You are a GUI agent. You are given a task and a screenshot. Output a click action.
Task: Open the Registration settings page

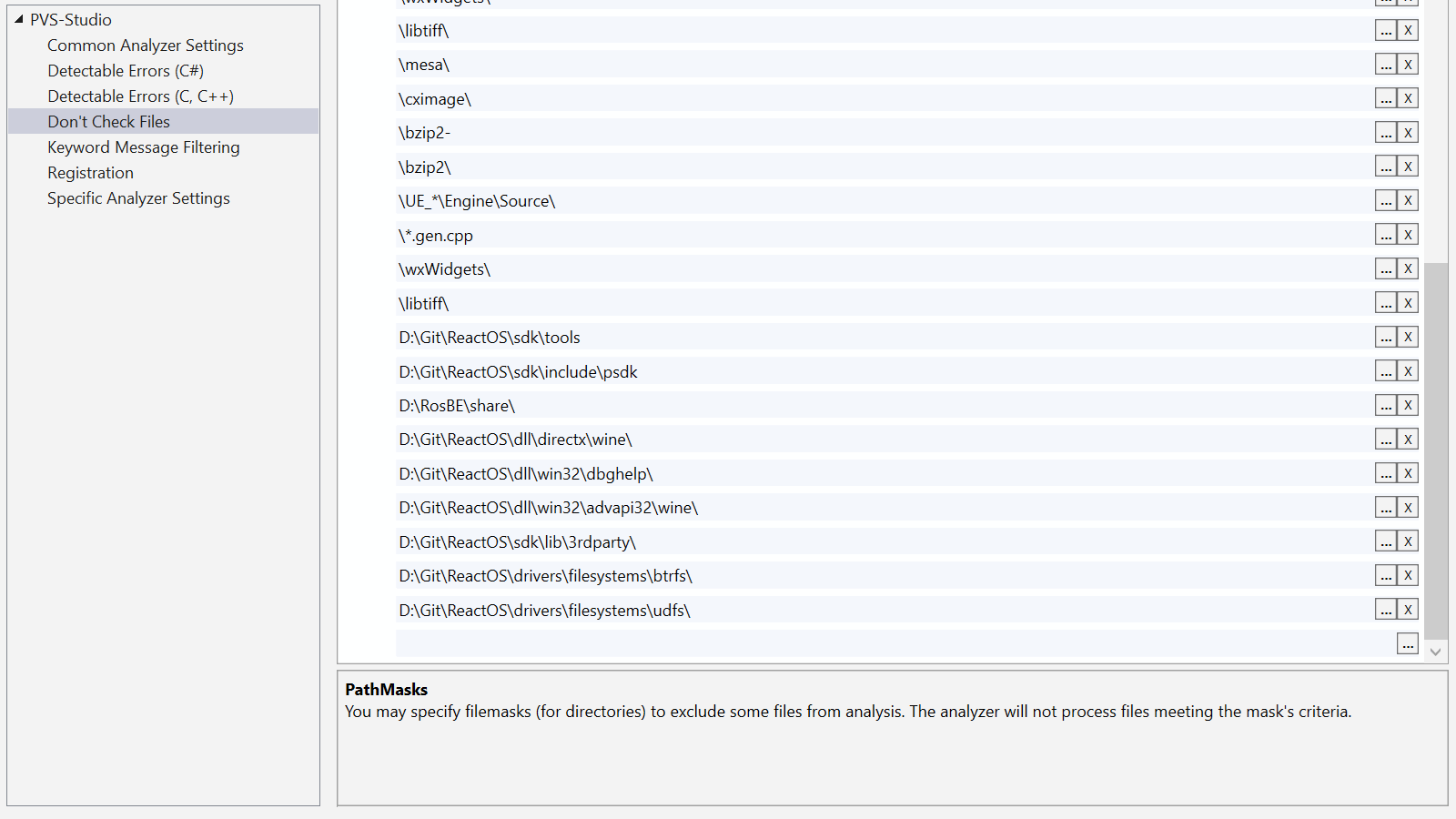(x=90, y=172)
